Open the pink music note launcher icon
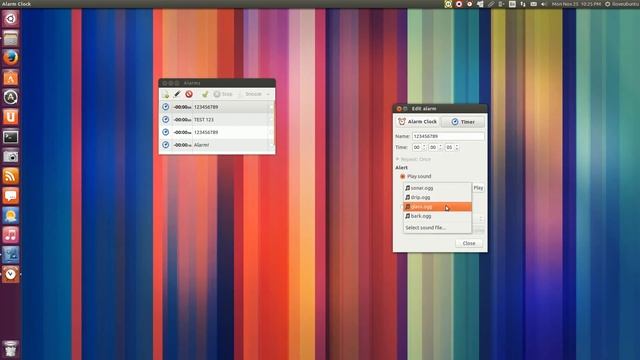This screenshot has height=360, width=640. coord(11,235)
